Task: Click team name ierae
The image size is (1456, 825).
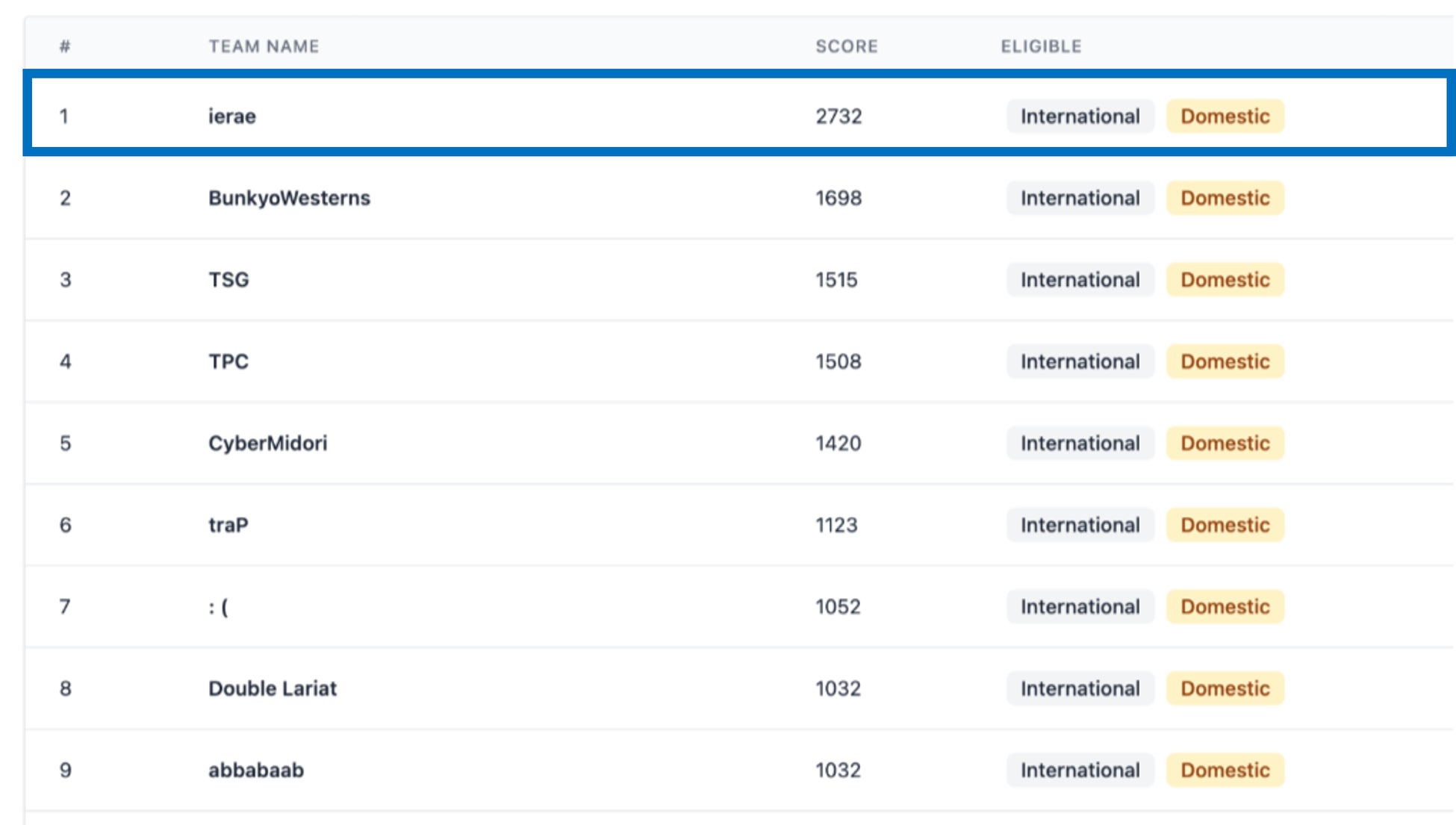Action: (231, 116)
